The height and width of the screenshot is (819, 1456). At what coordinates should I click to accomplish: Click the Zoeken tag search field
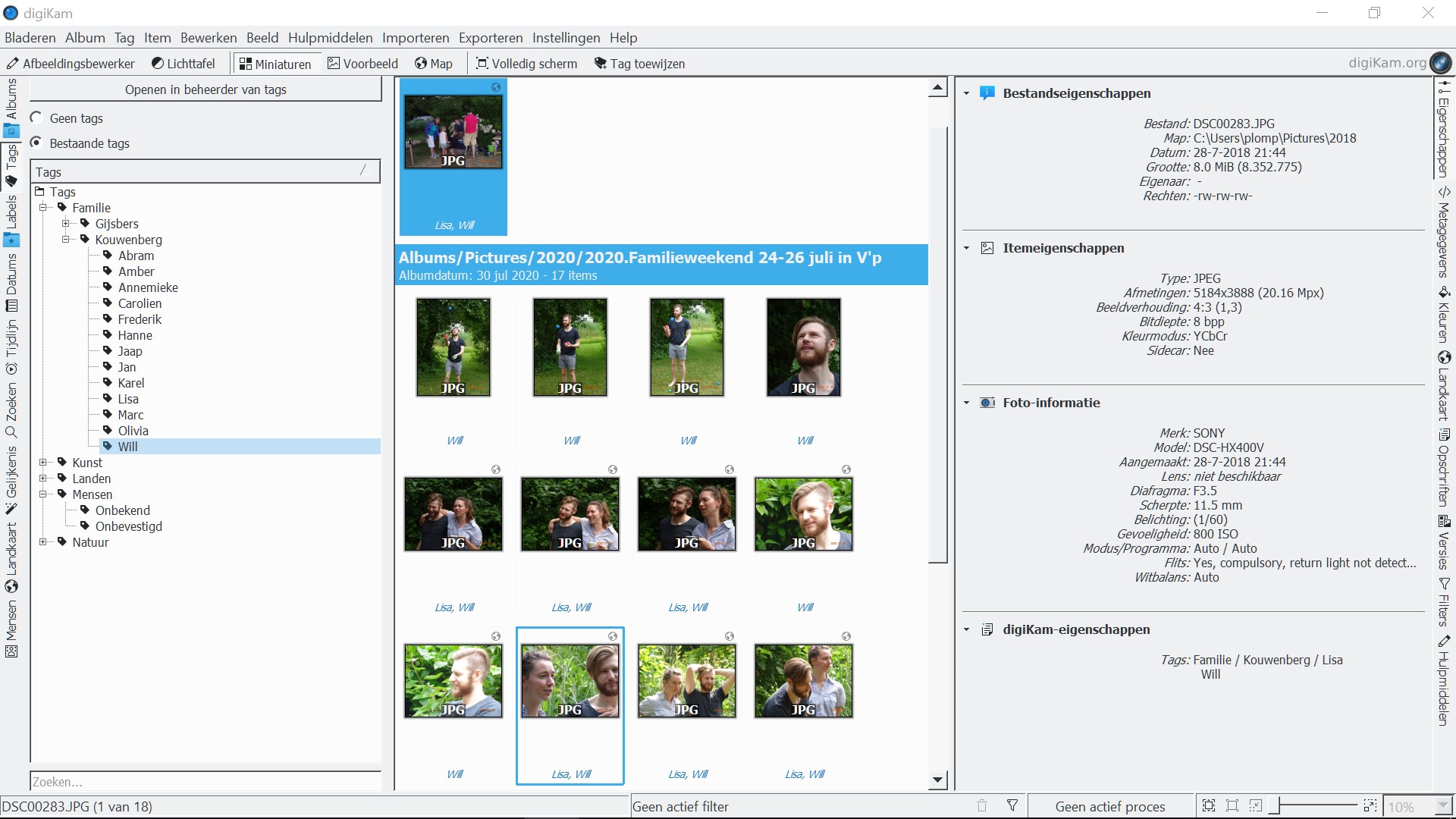click(x=205, y=782)
